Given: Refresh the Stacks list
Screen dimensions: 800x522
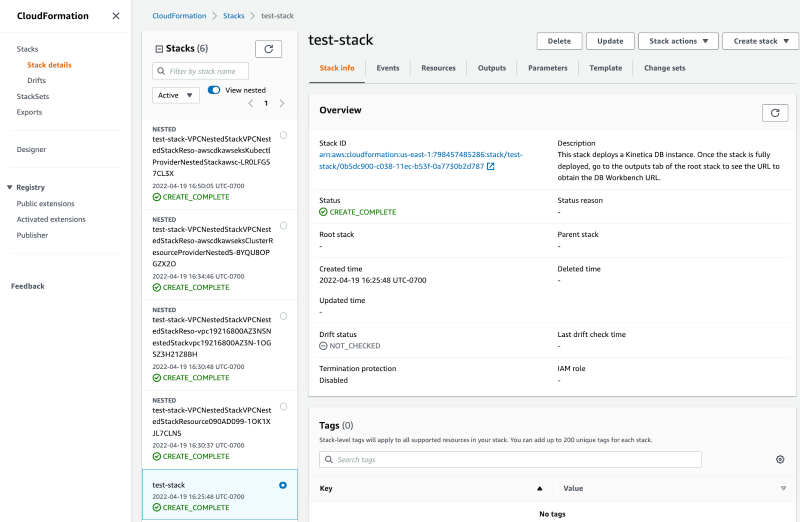Looking at the screenshot, I should [268, 48].
